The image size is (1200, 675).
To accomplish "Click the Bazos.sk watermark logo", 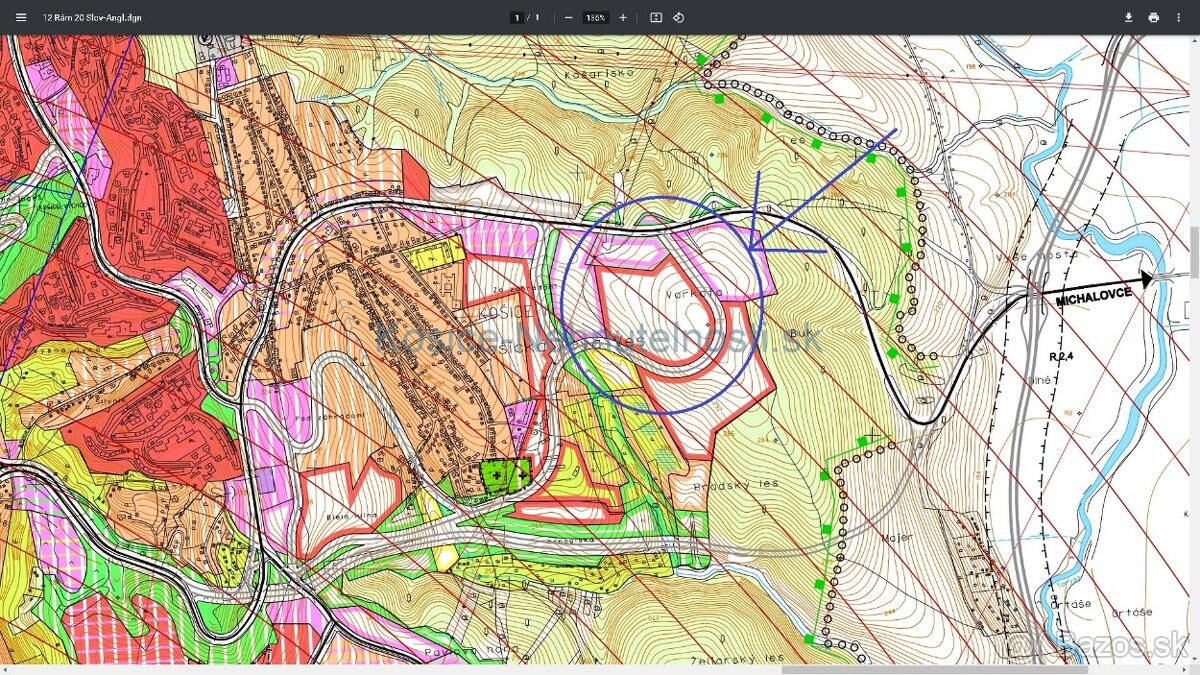I will point(1099,644).
